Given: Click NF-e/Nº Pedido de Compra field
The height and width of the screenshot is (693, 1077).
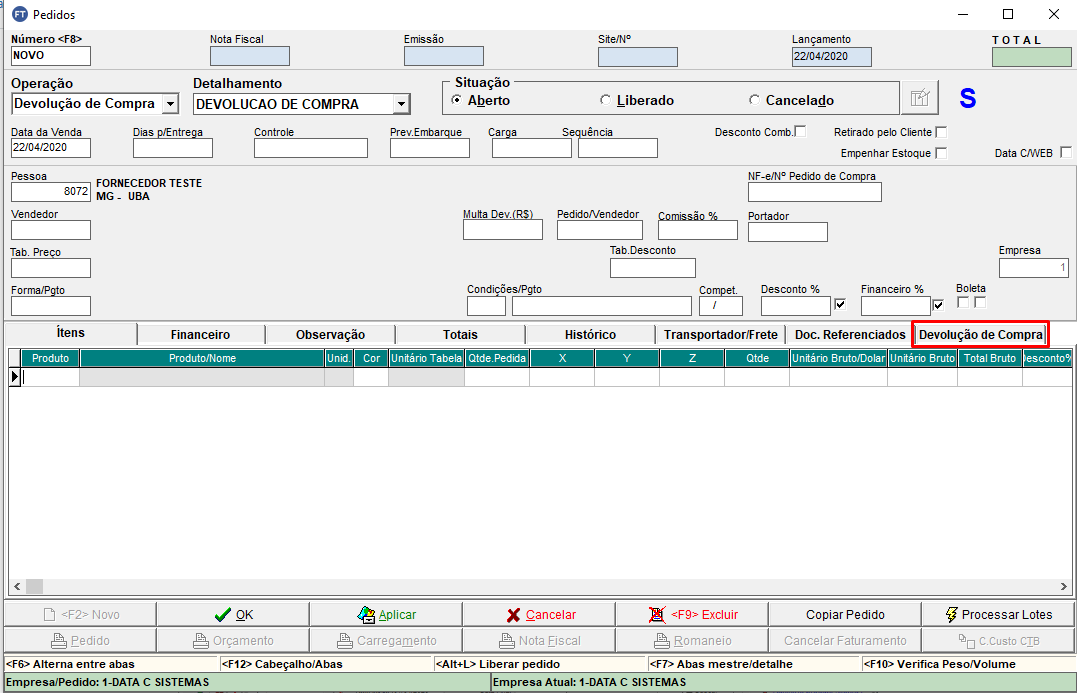Looking at the screenshot, I should [x=815, y=192].
